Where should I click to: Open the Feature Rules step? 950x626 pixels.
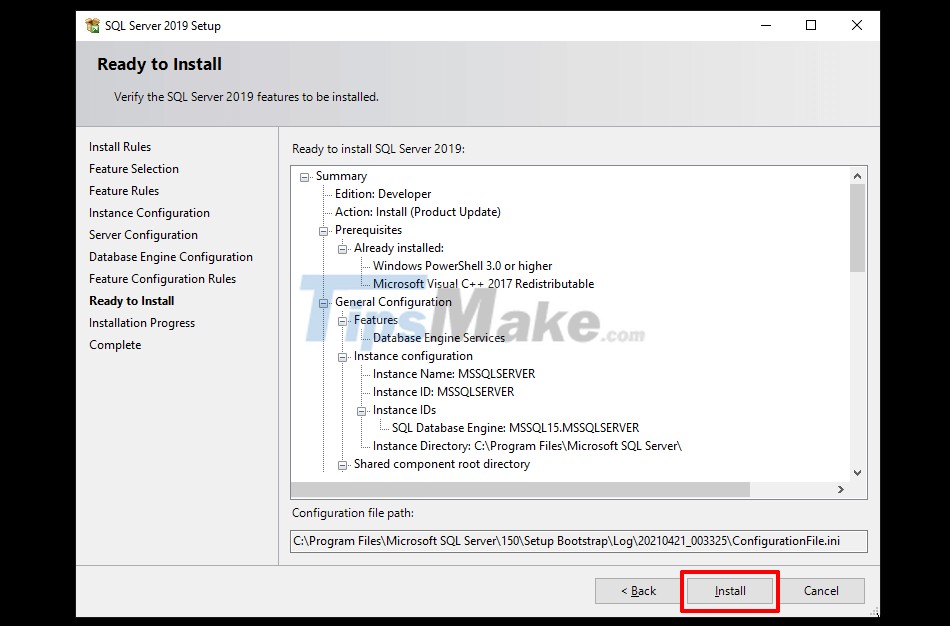point(124,191)
